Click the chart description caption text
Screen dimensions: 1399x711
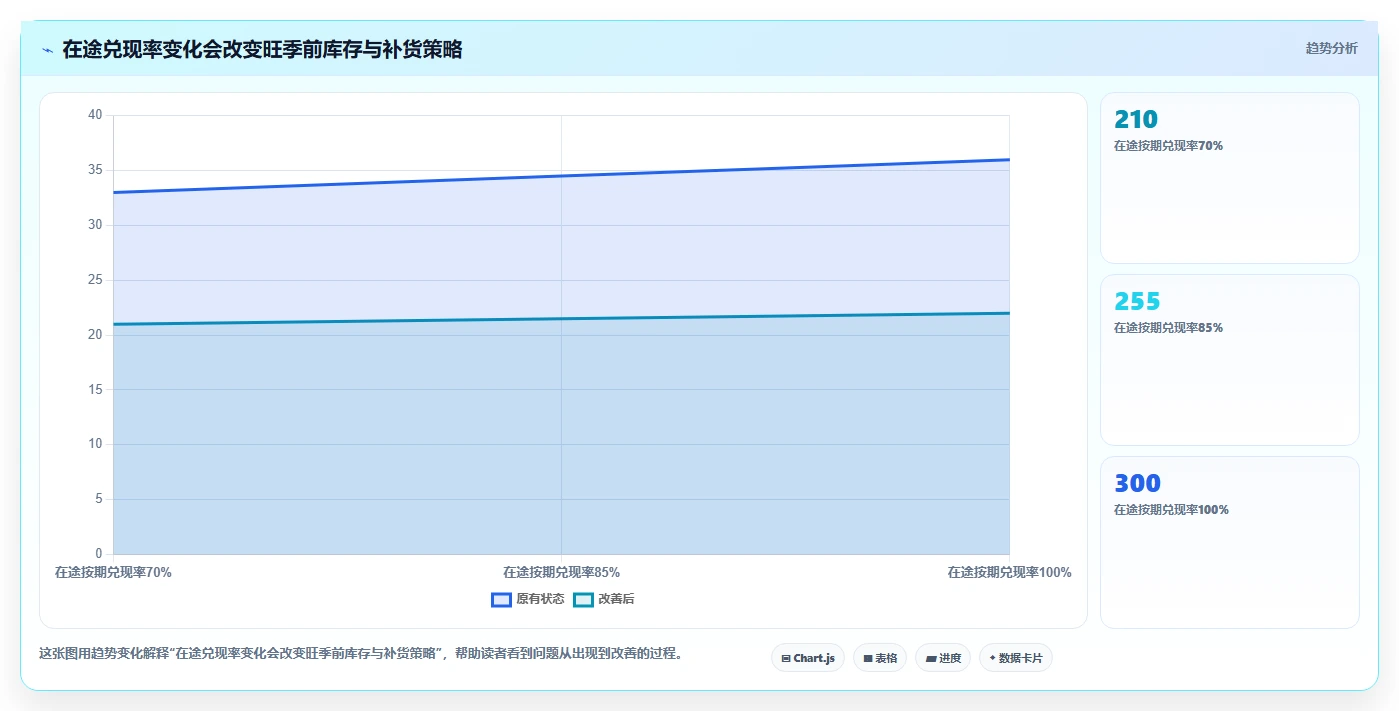361,654
